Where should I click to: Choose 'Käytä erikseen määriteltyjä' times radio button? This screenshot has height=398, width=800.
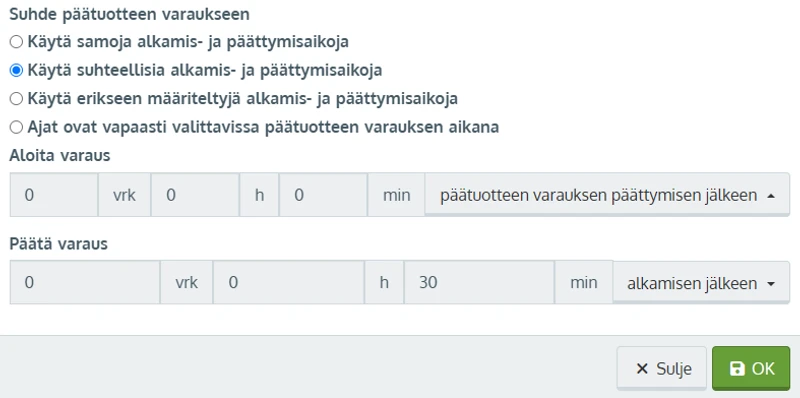pos(16,99)
